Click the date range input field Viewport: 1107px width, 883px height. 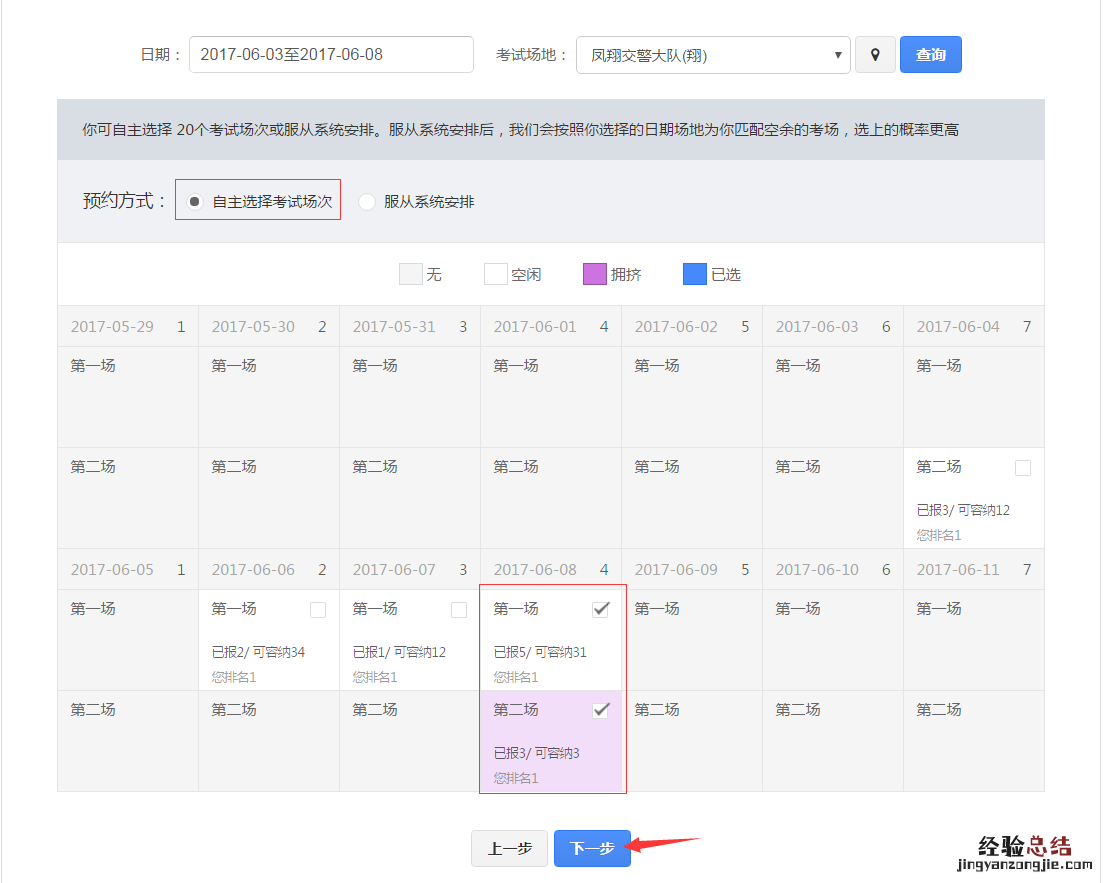pyautogui.click(x=331, y=55)
